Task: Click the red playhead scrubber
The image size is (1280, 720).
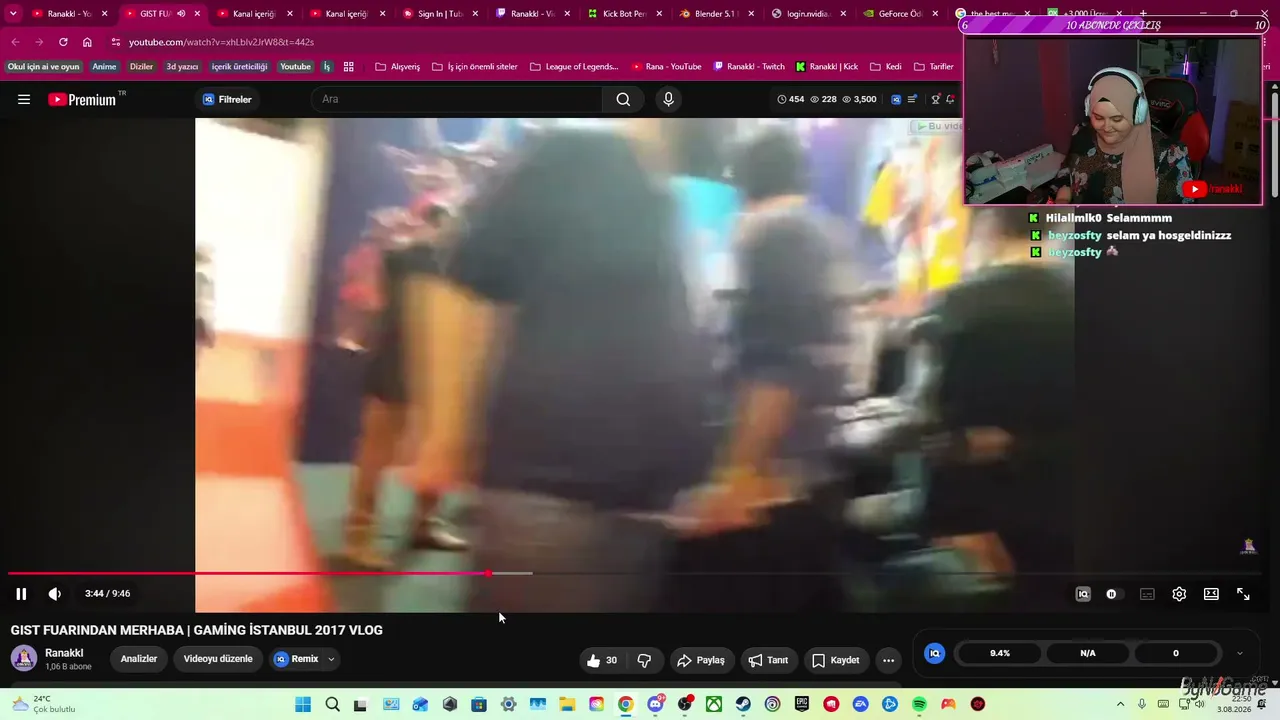Action: pos(488,573)
